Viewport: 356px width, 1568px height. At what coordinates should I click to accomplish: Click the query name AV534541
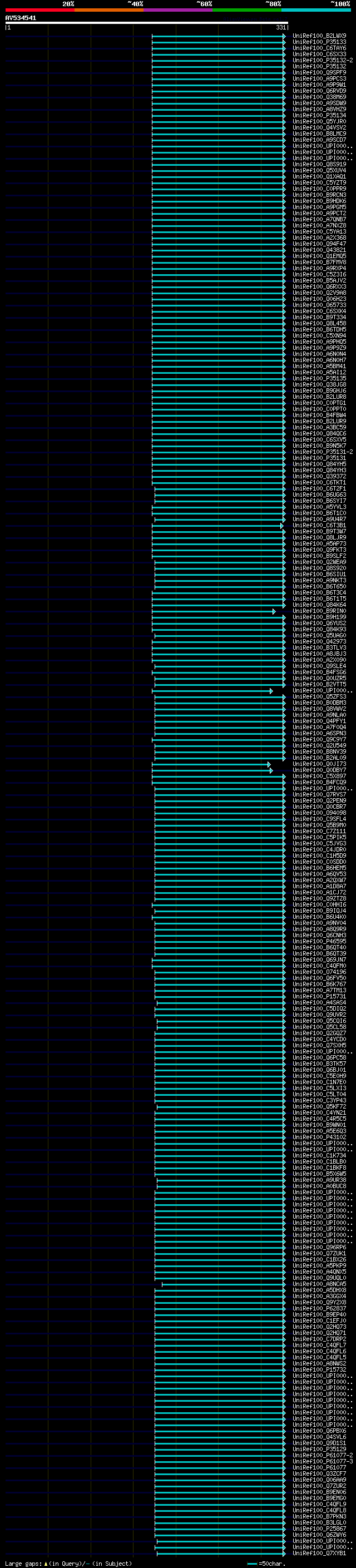[21, 18]
